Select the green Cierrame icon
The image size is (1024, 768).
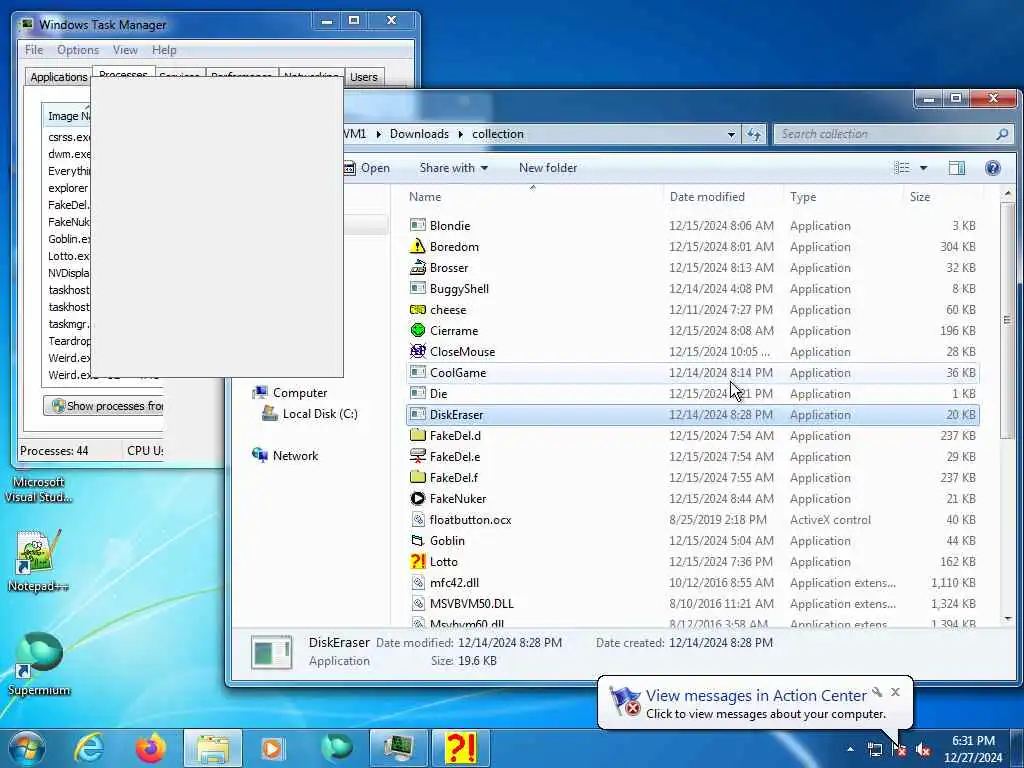coord(417,330)
